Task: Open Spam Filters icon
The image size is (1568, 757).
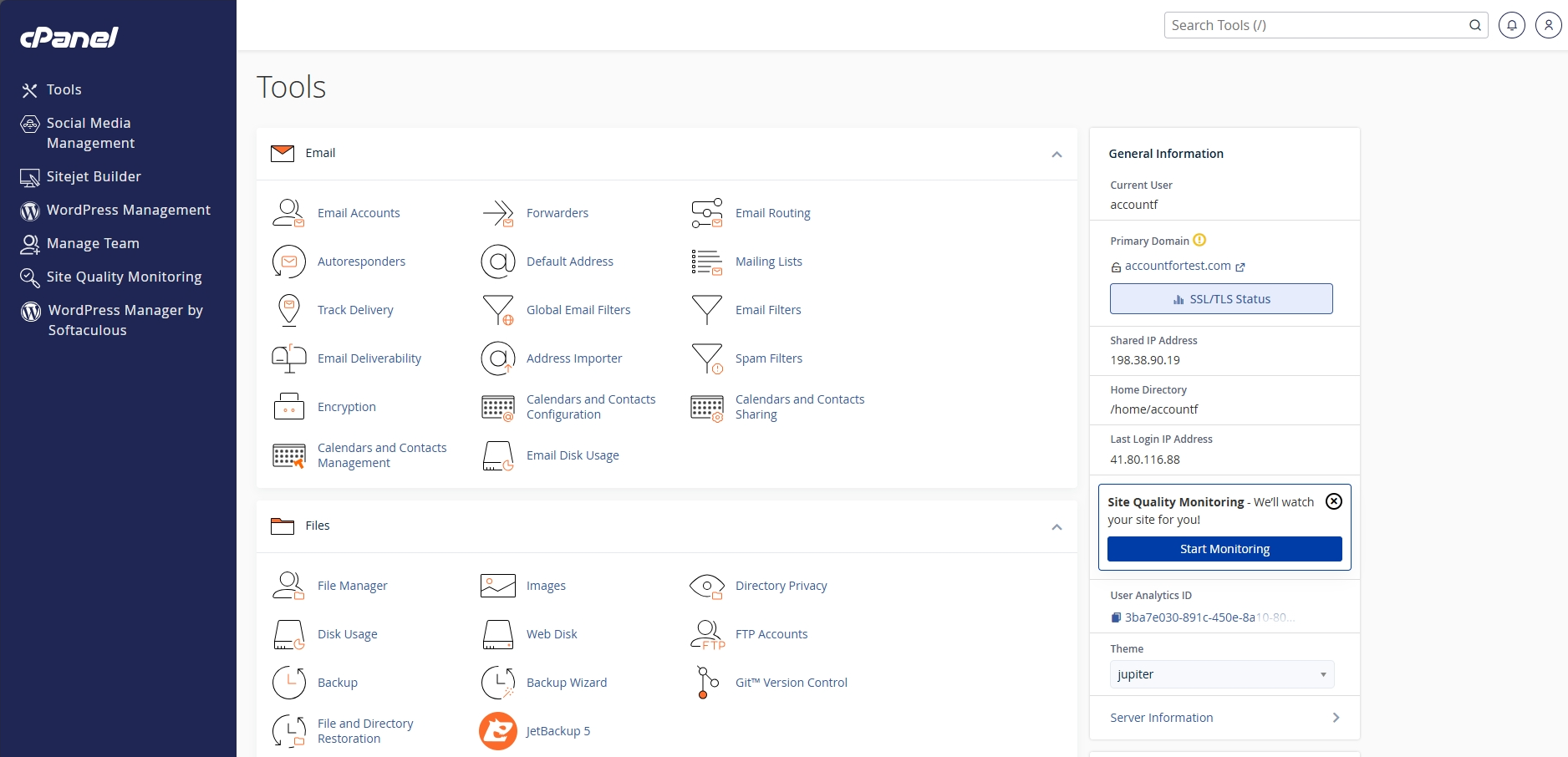Action: pyautogui.click(x=707, y=358)
